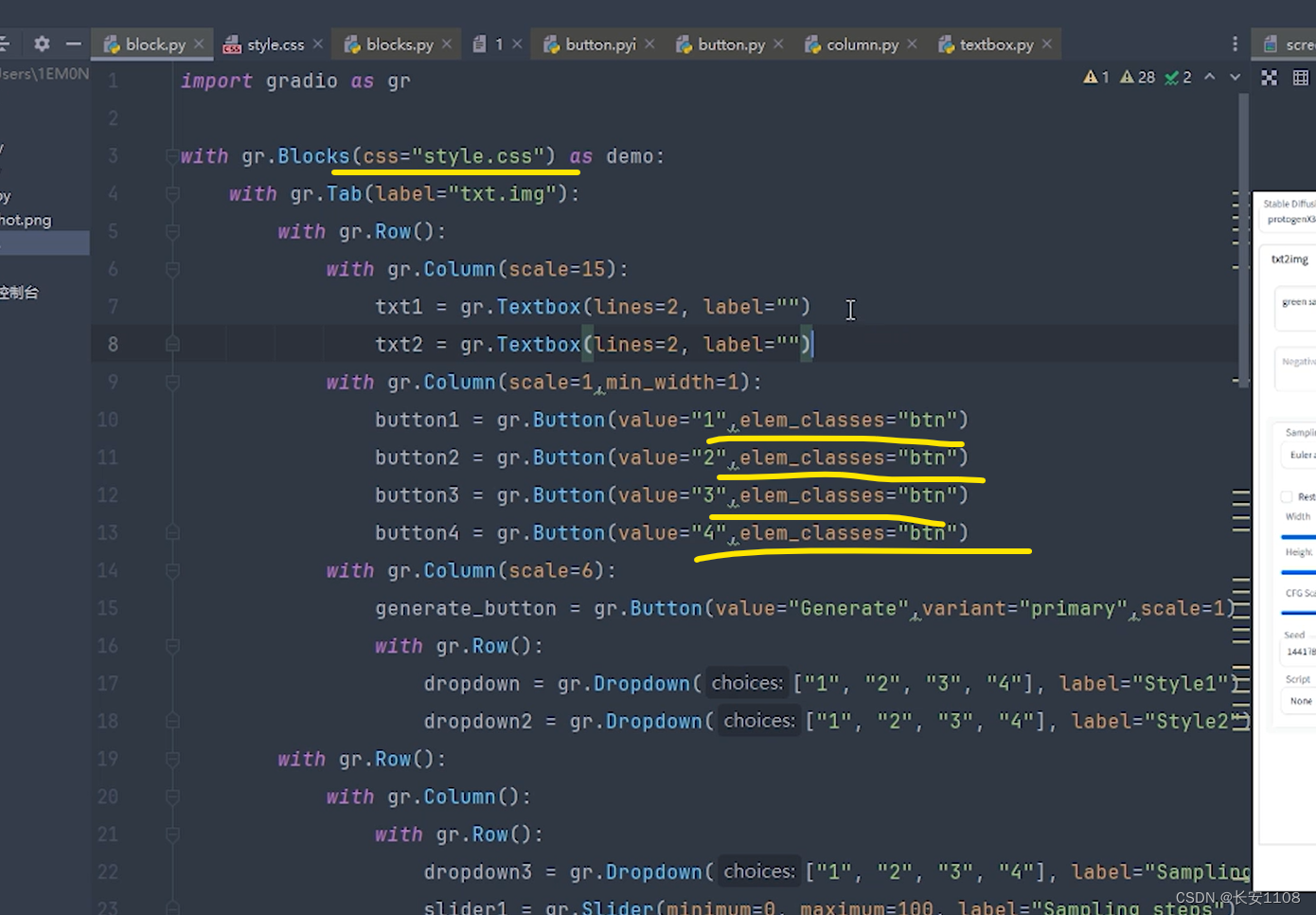
Task: Click the warning indicator showing 1
Action: [x=1096, y=78]
